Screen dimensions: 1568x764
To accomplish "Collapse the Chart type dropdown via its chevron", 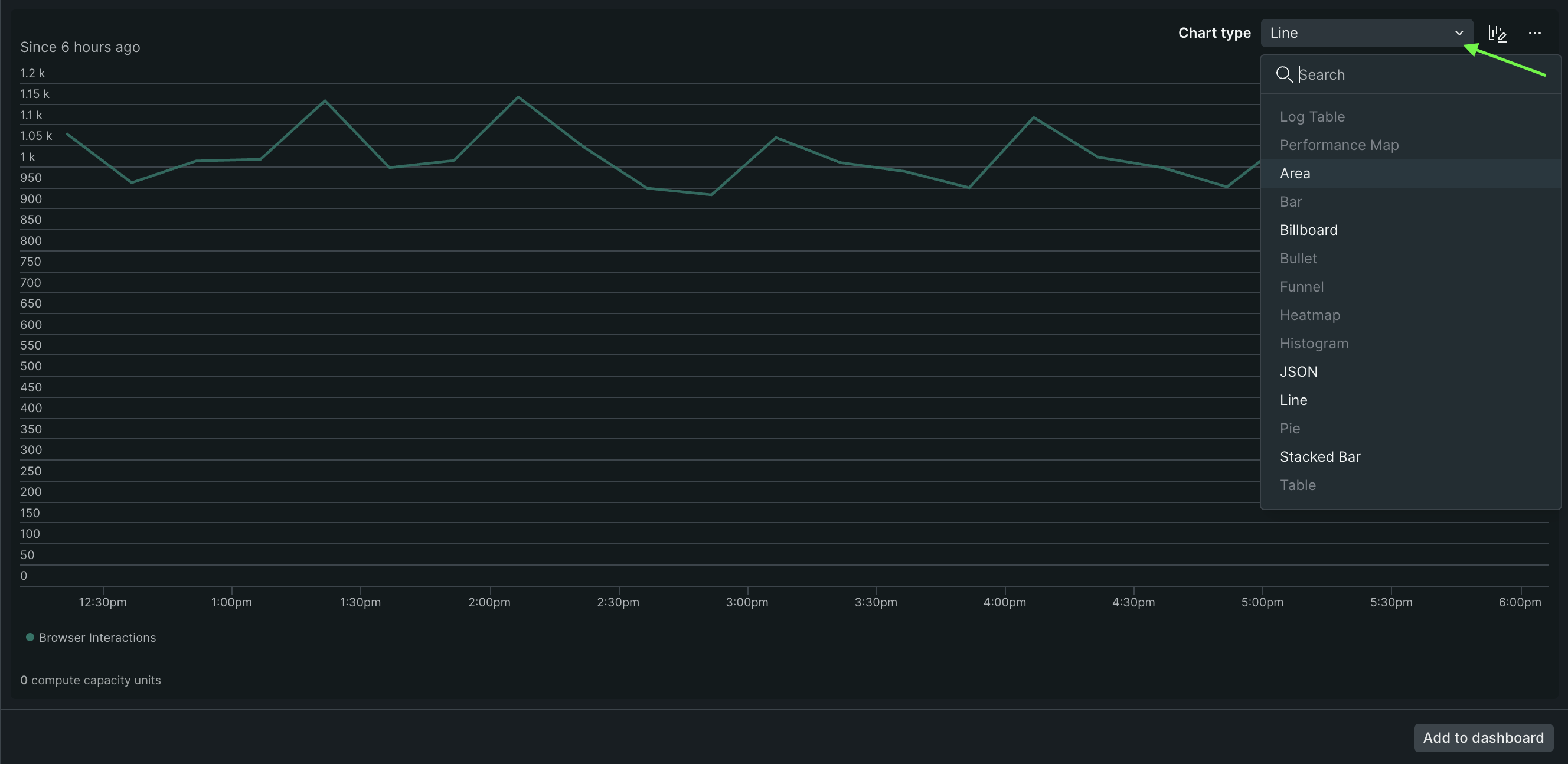I will point(1458,34).
